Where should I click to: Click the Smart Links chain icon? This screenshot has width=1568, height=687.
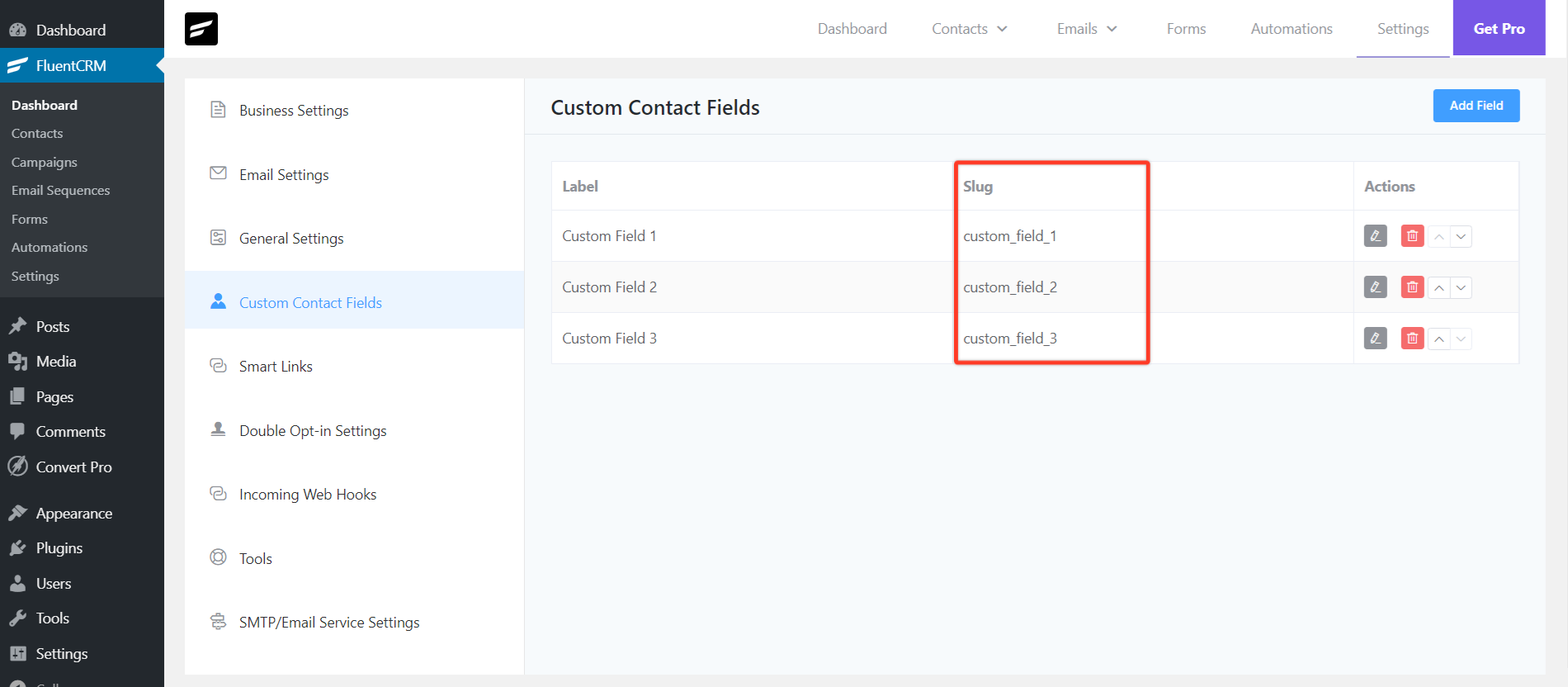point(218,365)
